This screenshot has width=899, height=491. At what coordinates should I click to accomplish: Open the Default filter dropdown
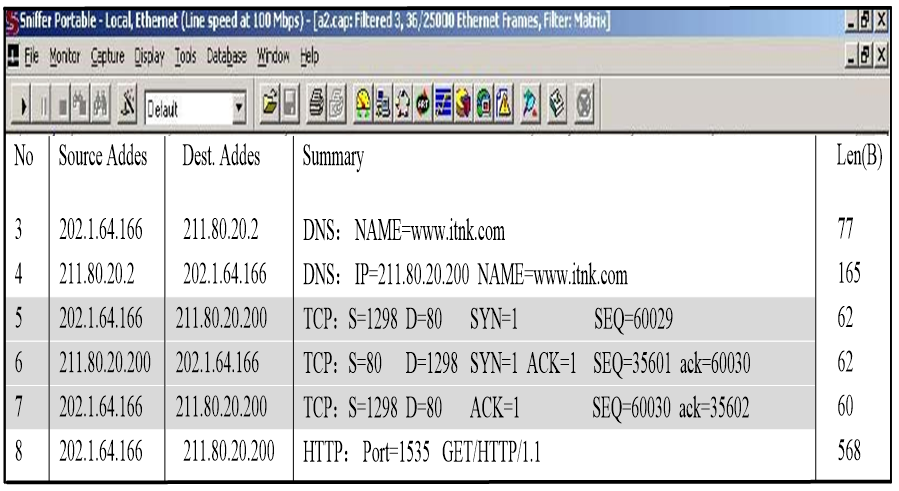pos(239,107)
